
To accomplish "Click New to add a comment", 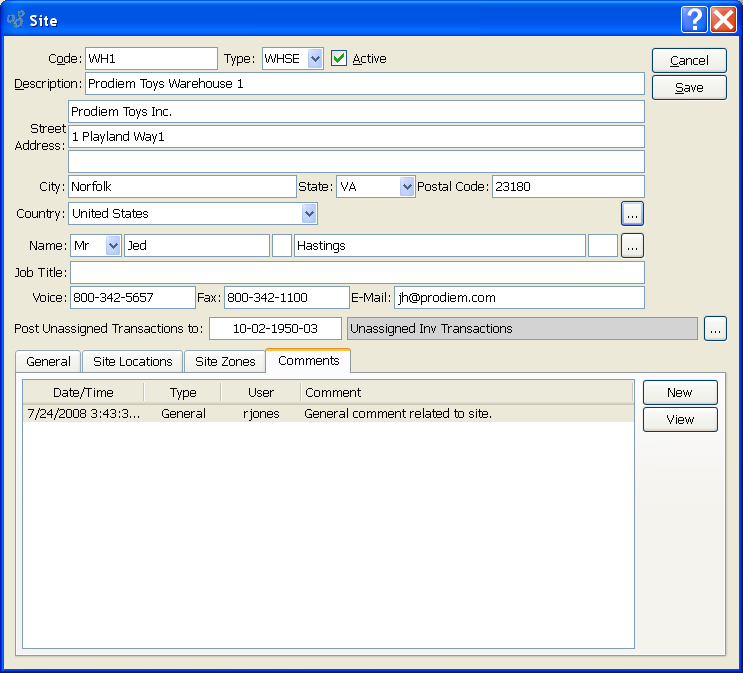I will [680, 393].
